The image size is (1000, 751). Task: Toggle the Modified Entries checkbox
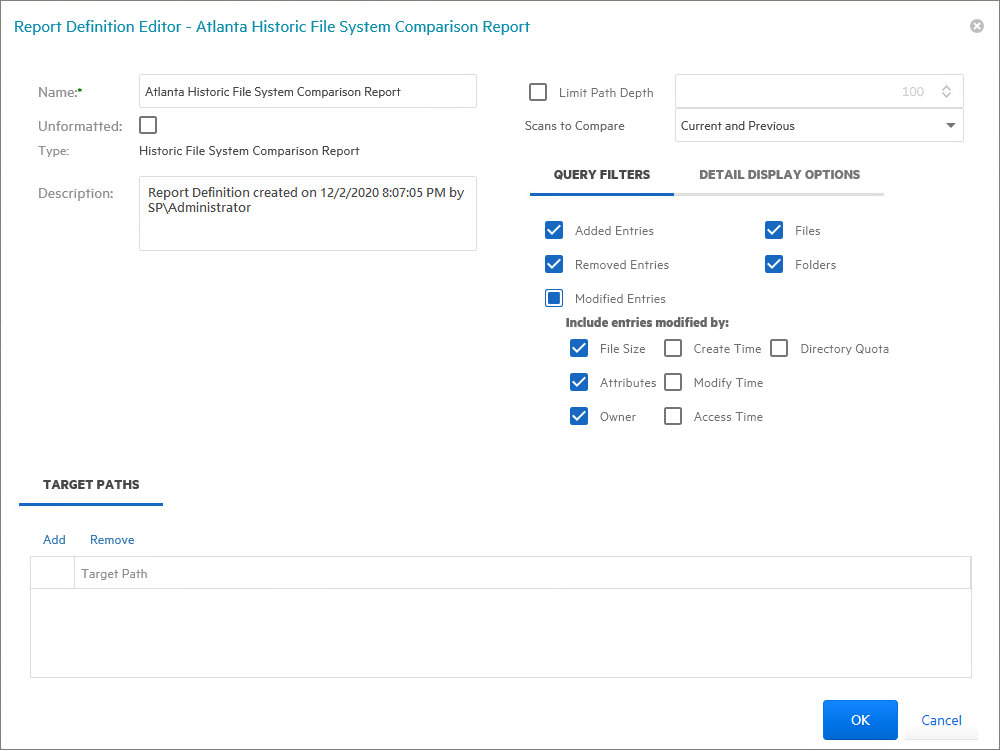click(x=554, y=298)
